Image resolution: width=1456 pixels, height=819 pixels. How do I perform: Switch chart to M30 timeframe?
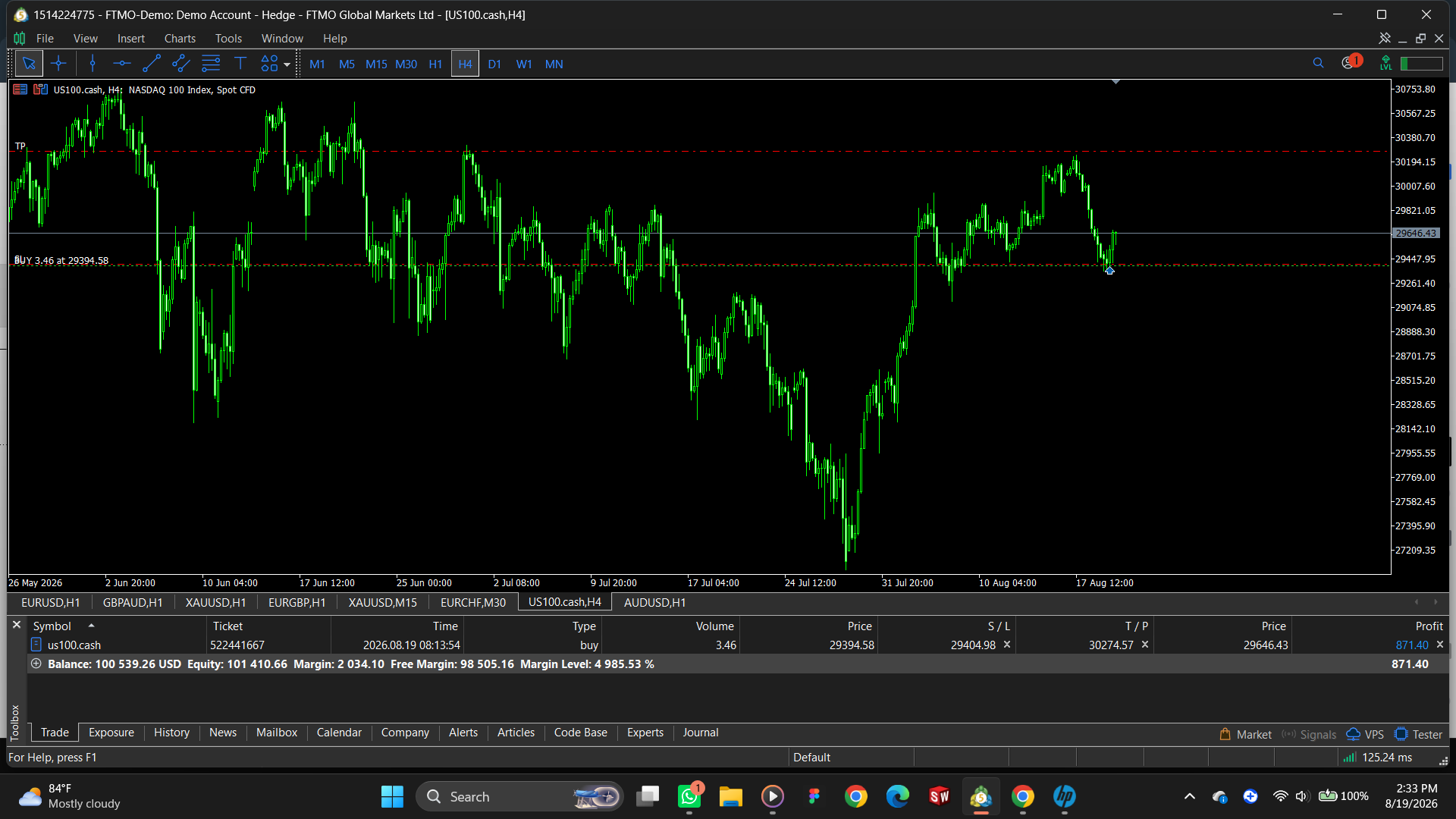coord(406,64)
